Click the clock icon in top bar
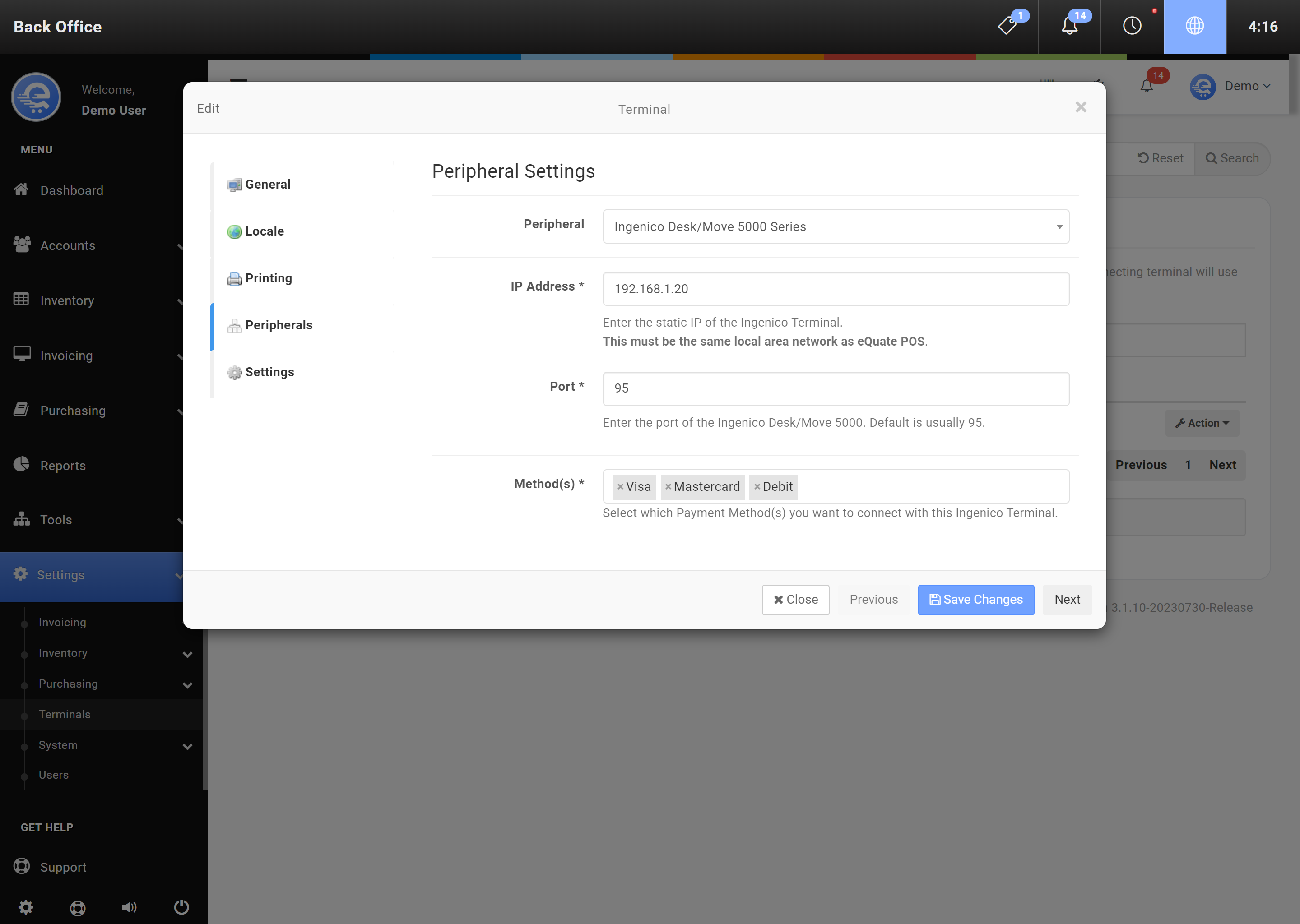This screenshot has width=1300, height=924. 1132,26
